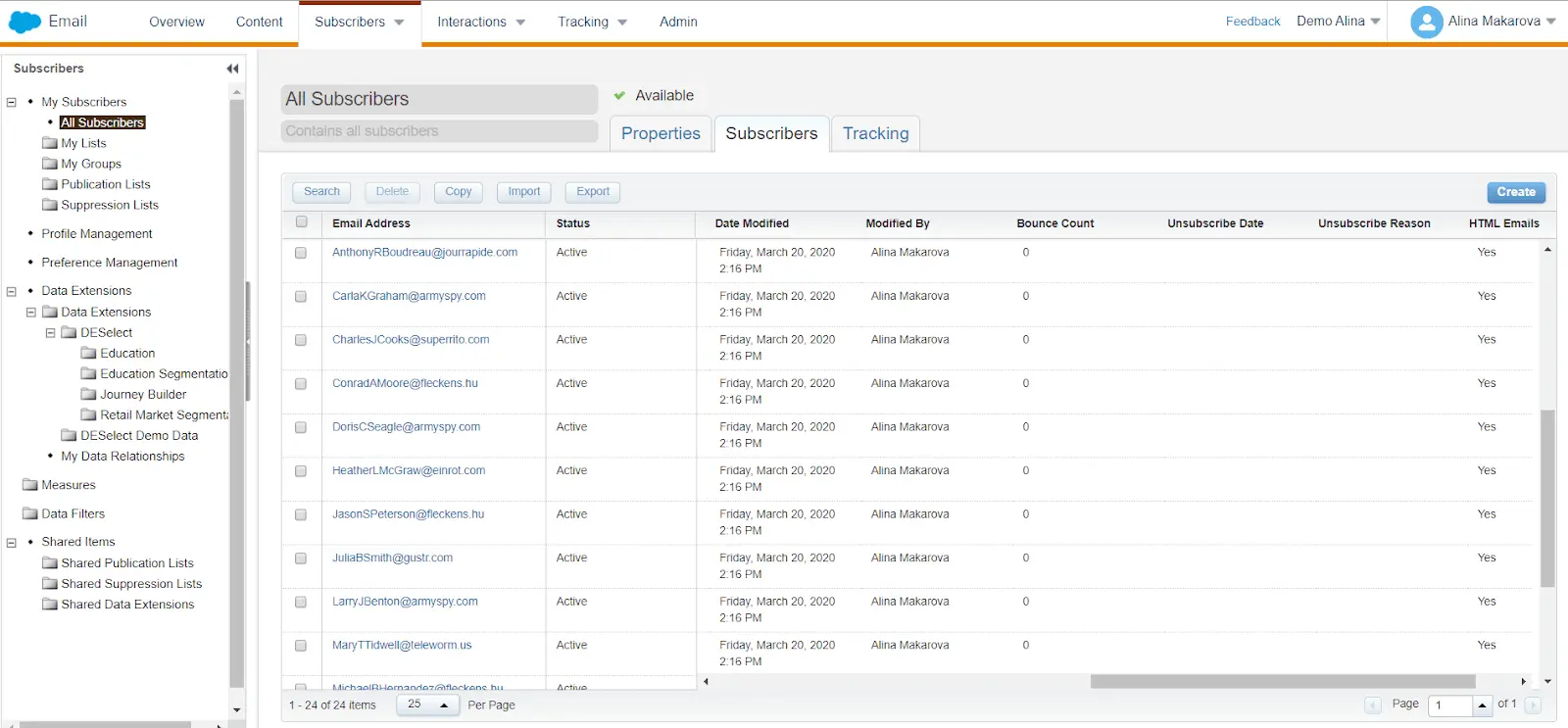Collapse the My Subscribers tree node

click(12, 102)
